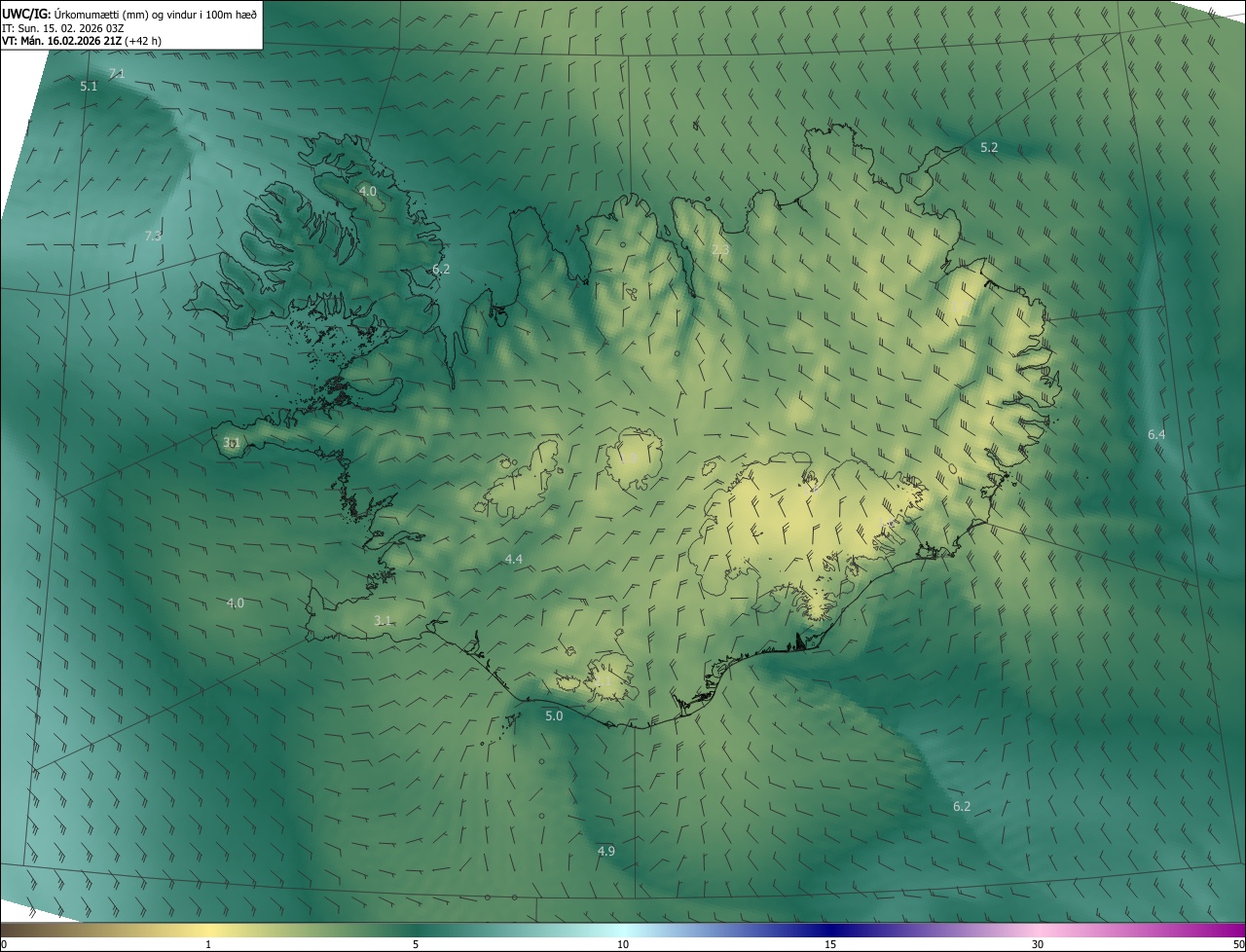The height and width of the screenshot is (952, 1246).
Task: Click the 4.0 label inside the Westfjords outline
Action: (x=368, y=192)
